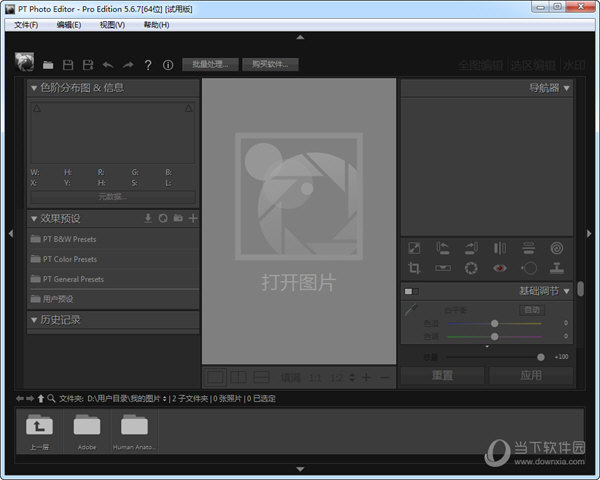Click the blue-yellow color temperature slider handle
600x480 pixels.
tap(494, 323)
